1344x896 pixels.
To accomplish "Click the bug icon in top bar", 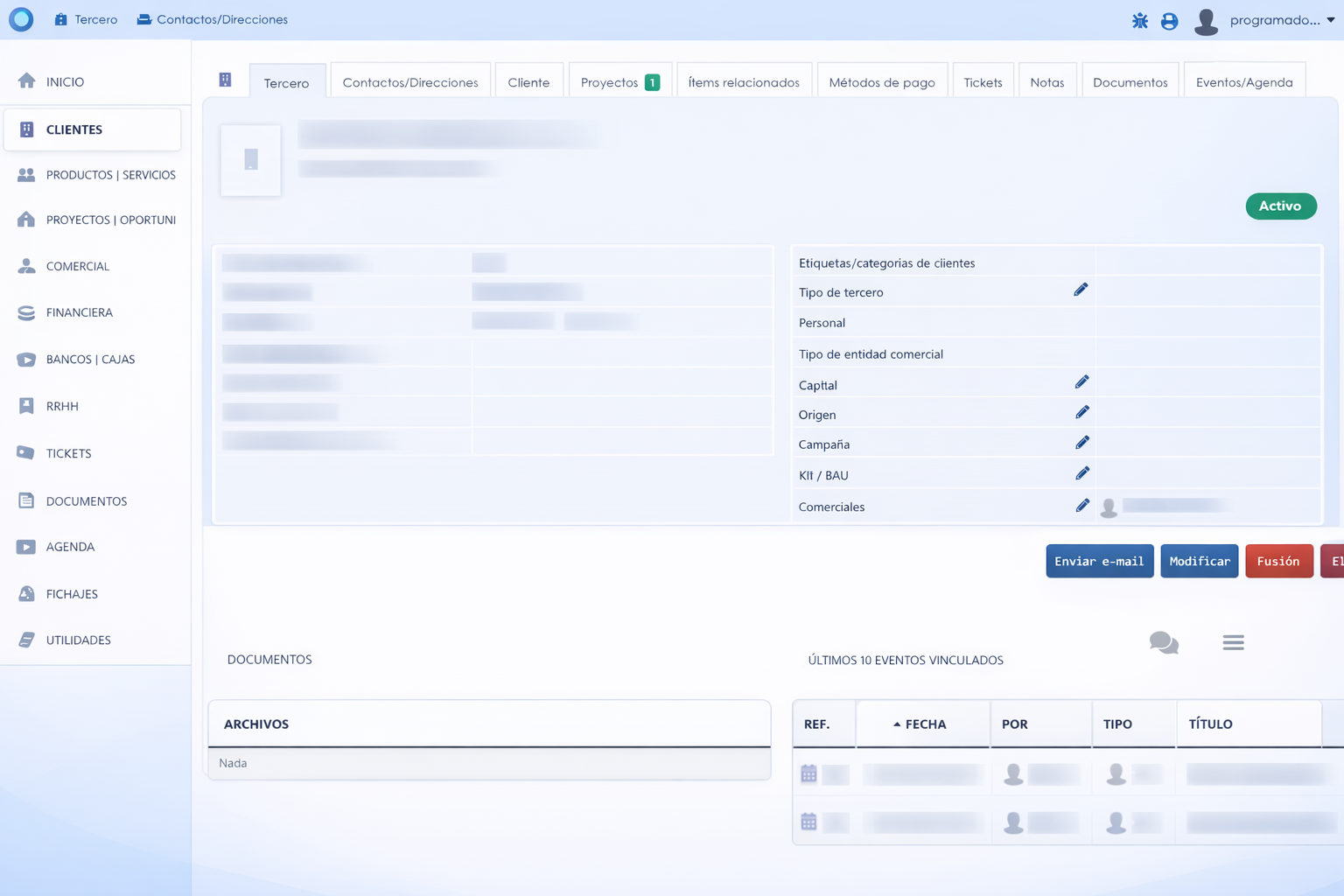I will coord(1139,20).
